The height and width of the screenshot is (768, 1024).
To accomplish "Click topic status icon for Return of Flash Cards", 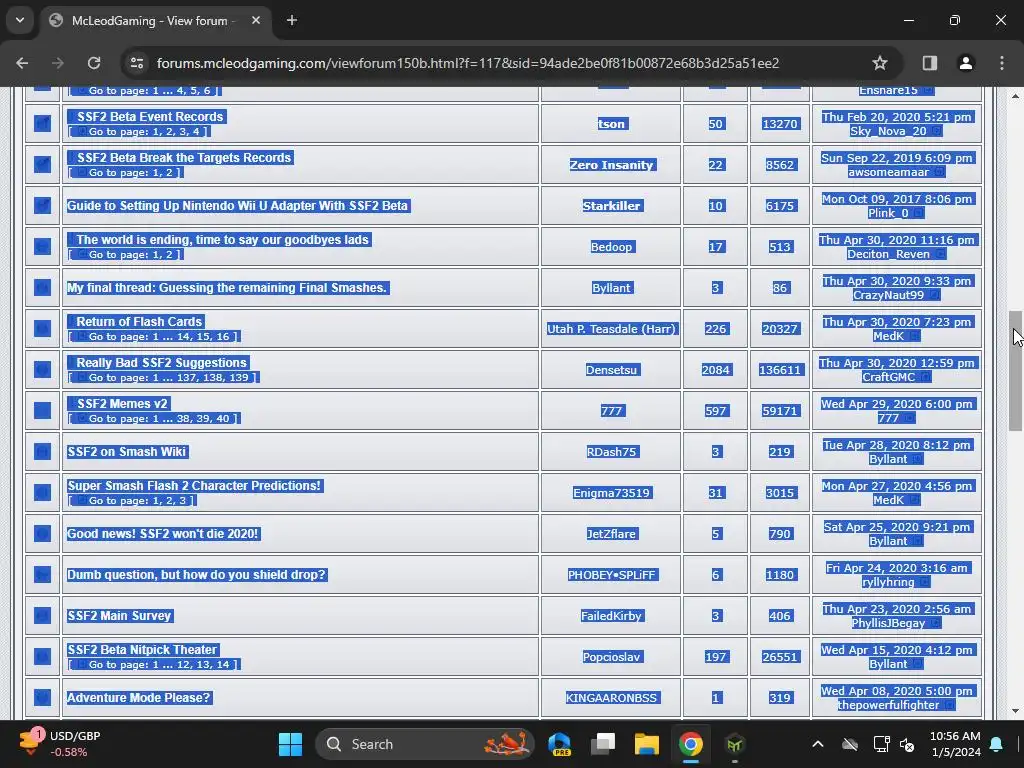I will click(42, 328).
